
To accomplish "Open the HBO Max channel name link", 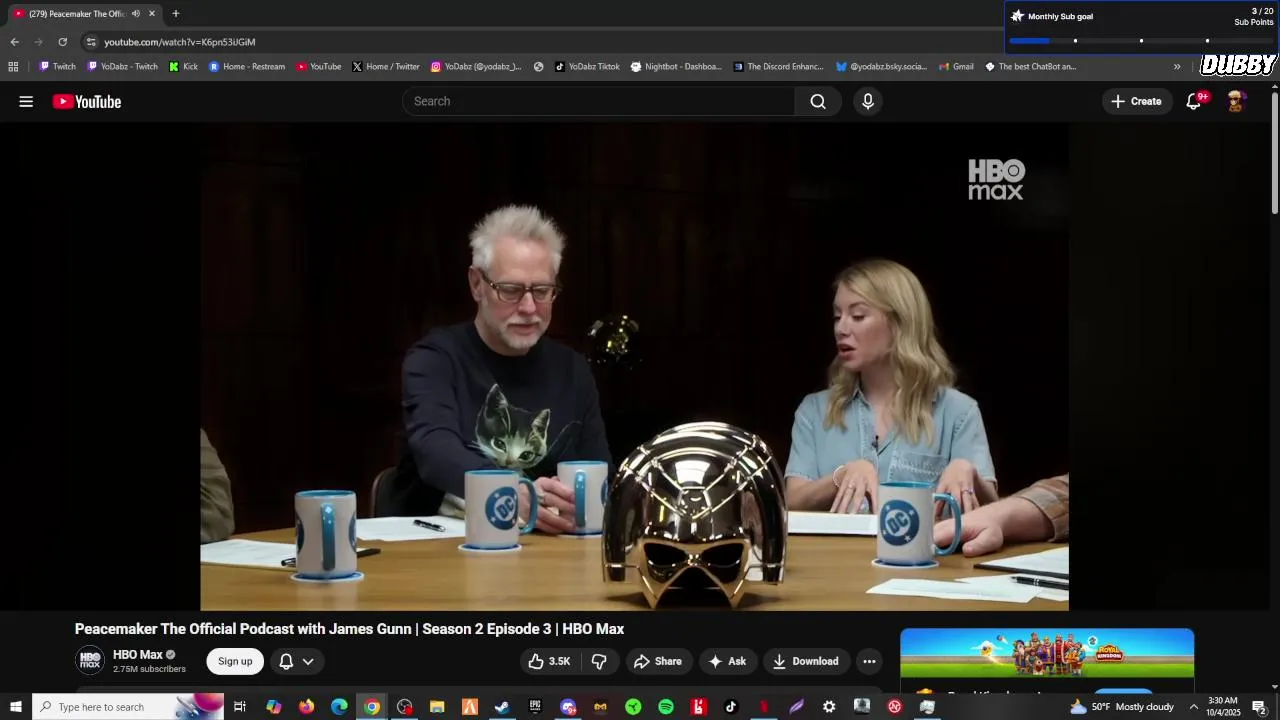I will 138,655.
